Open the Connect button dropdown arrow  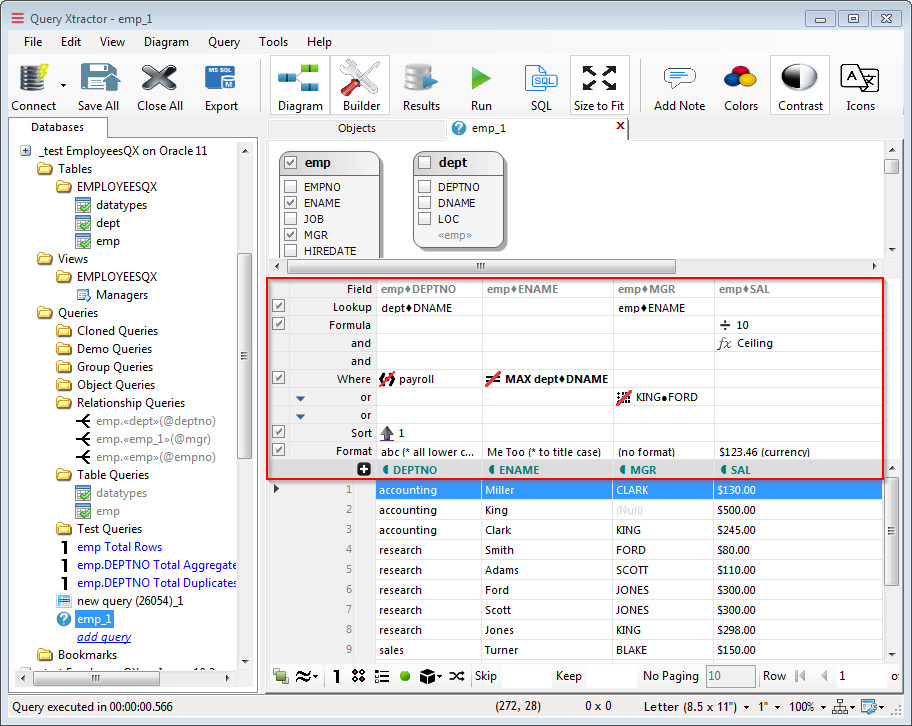(x=63, y=86)
